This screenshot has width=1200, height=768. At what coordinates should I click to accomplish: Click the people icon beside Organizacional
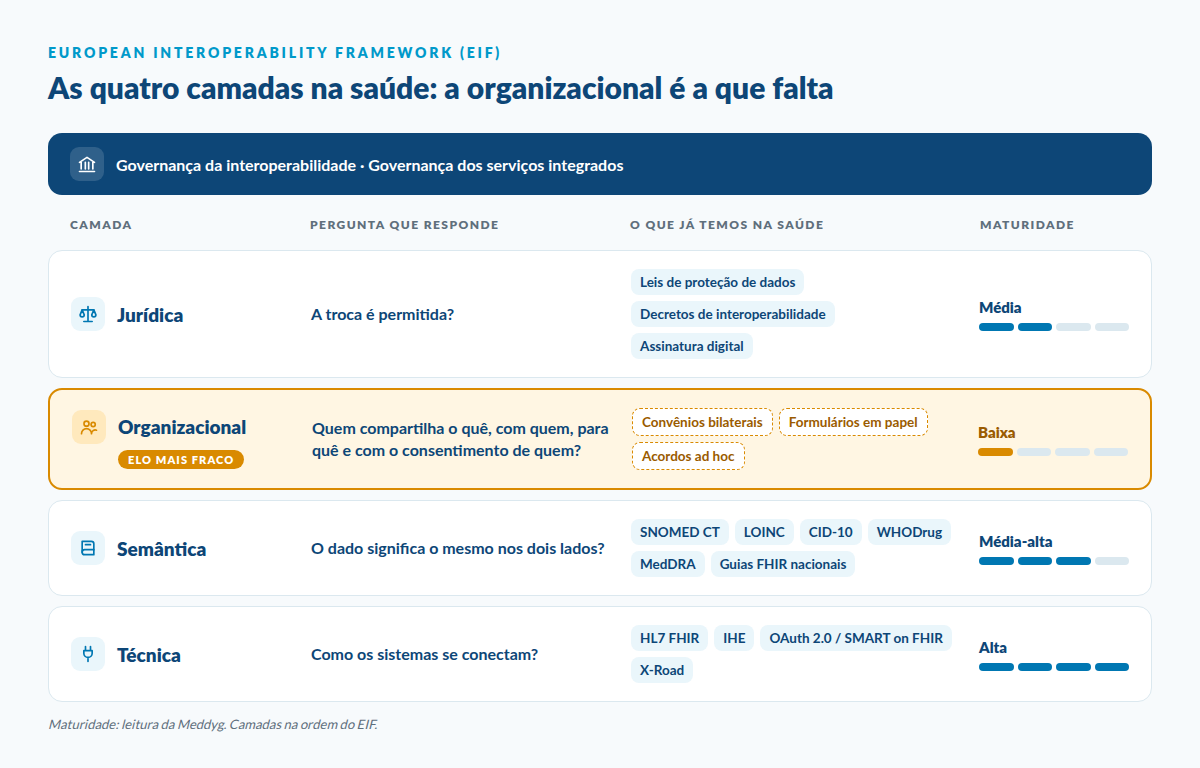pos(89,427)
